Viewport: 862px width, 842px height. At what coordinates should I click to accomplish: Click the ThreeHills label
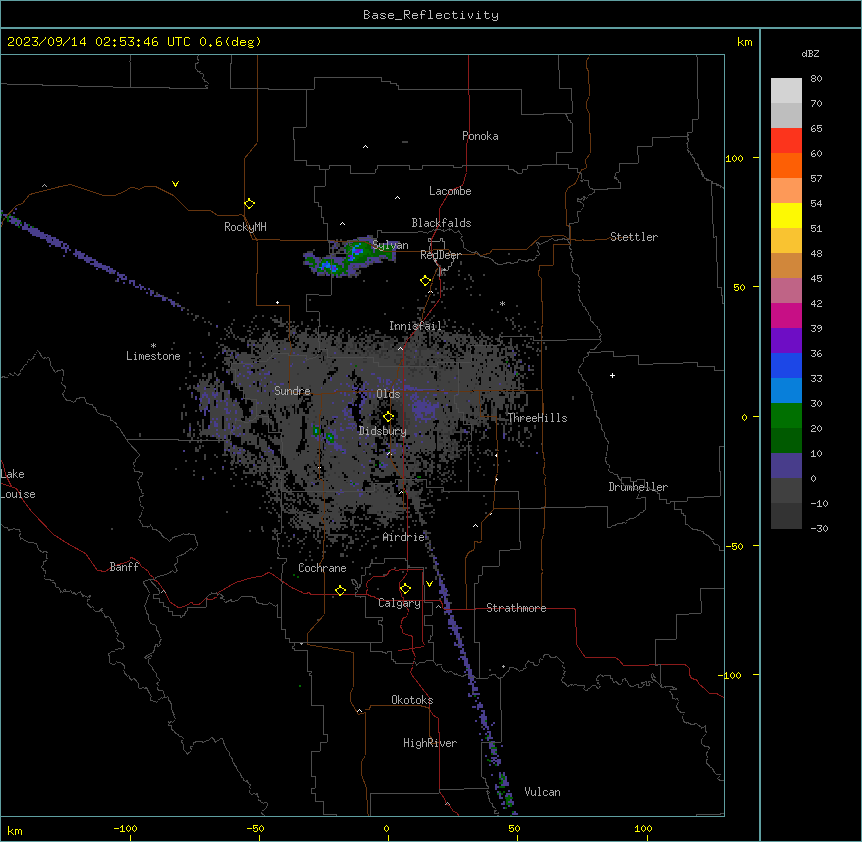click(x=537, y=418)
